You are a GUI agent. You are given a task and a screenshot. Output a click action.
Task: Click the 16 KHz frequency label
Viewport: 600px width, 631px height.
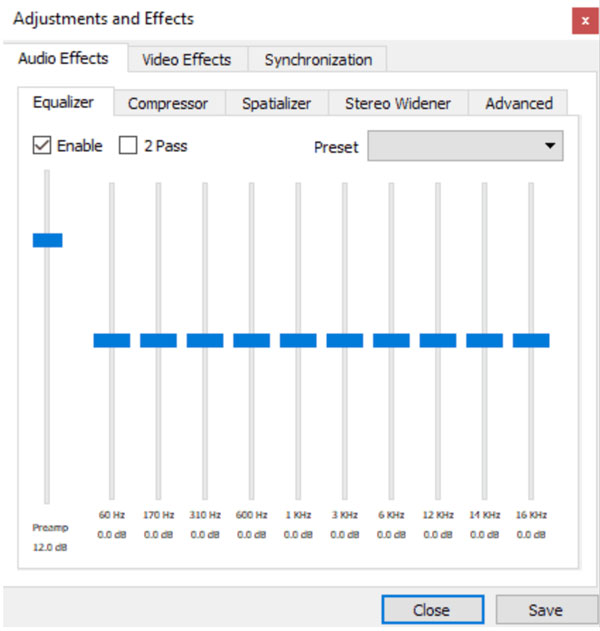click(x=531, y=515)
